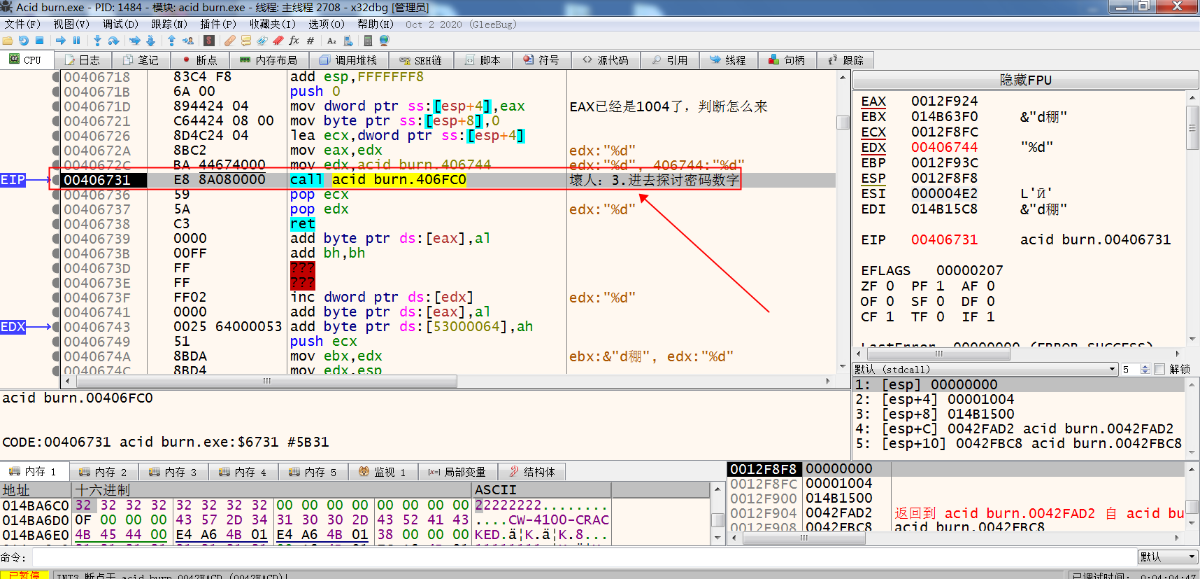Click the Open file toolbar icon
This screenshot has height=579, width=1200.
pyautogui.click(x=8, y=41)
